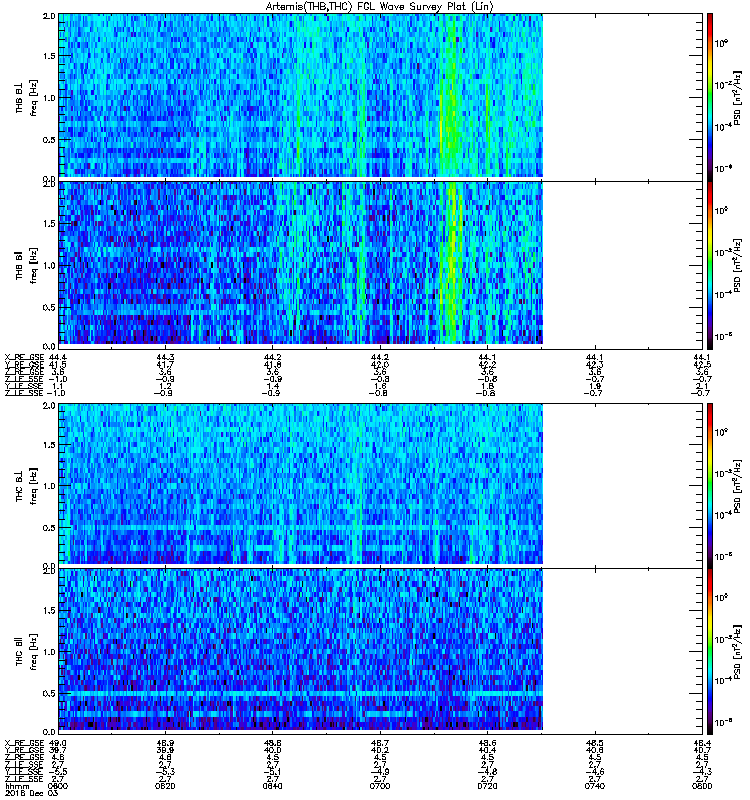Click the 1.5 tick label on the THB B∥ axis
Image resolution: width=750 pixels, height=800 pixels.
[49, 223]
